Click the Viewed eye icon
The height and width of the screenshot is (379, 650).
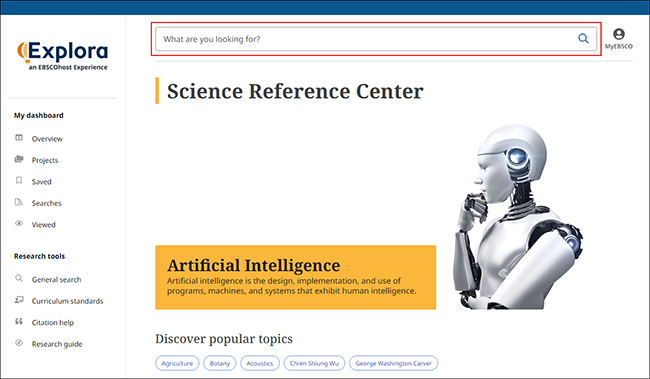click(19, 224)
